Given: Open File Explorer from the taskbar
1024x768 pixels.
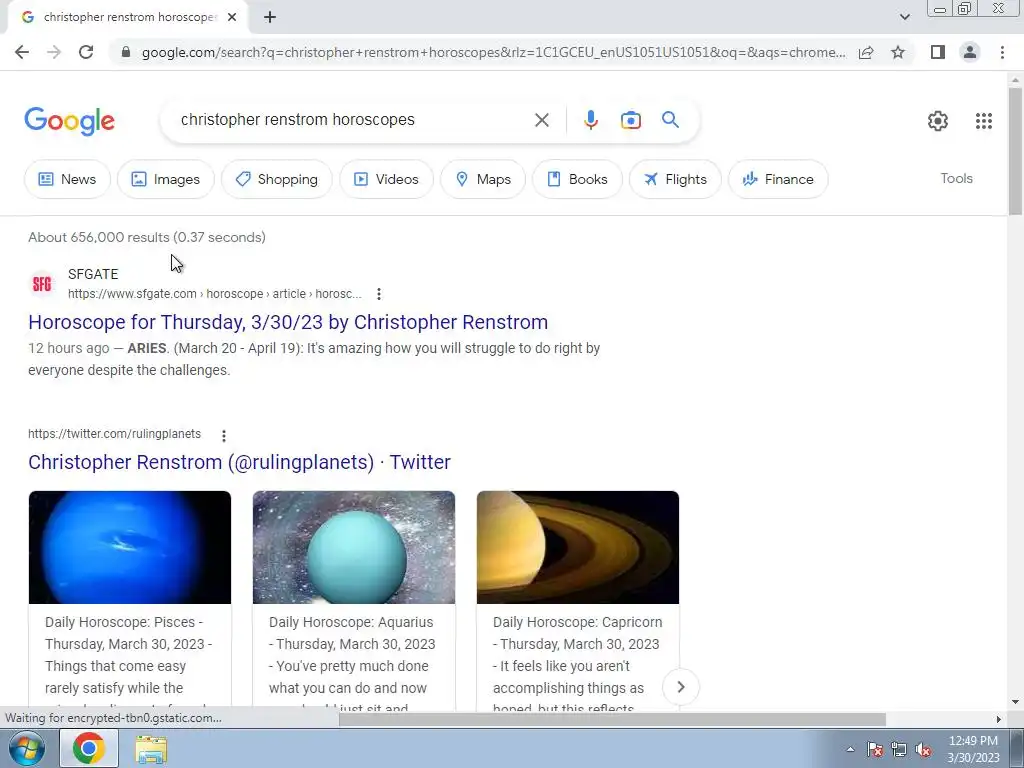Looking at the screenshot, I should point(151,749).
